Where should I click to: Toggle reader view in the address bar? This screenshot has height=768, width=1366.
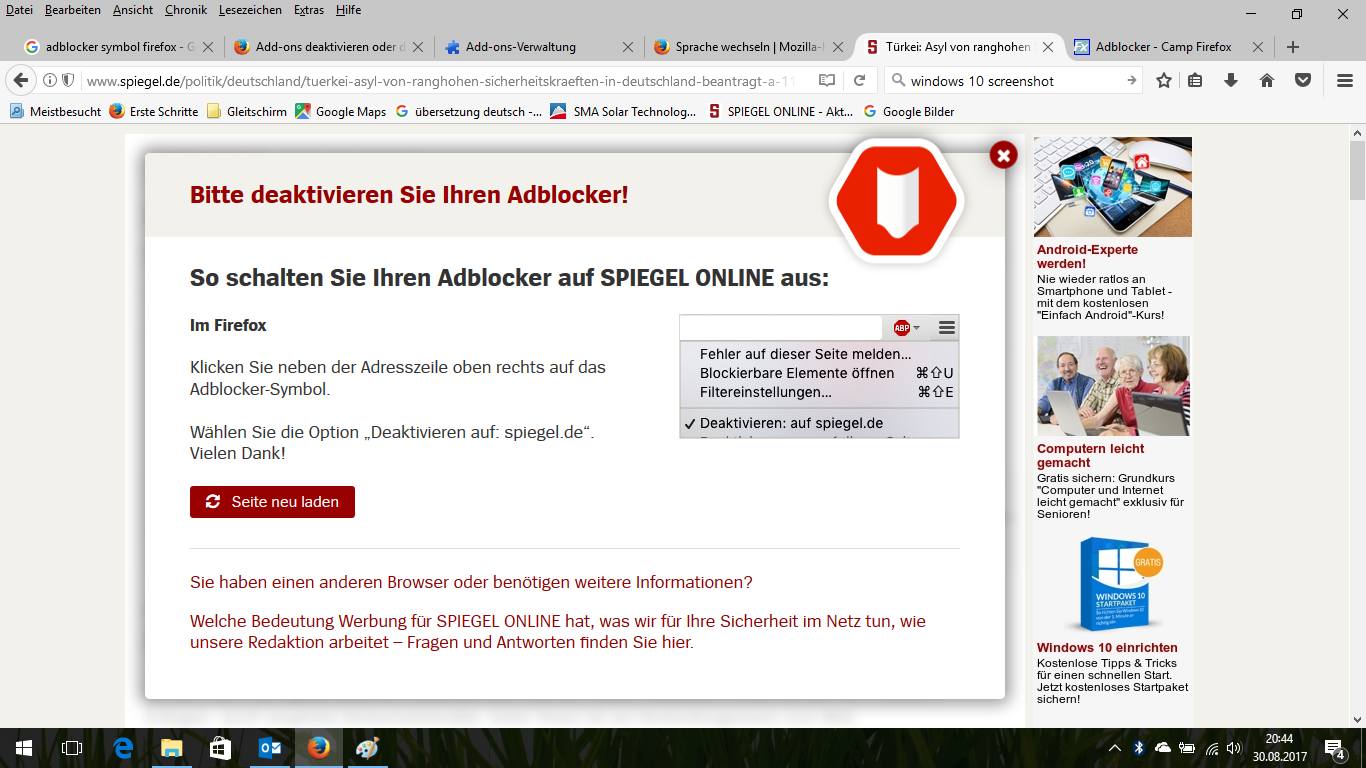[827, 80]
